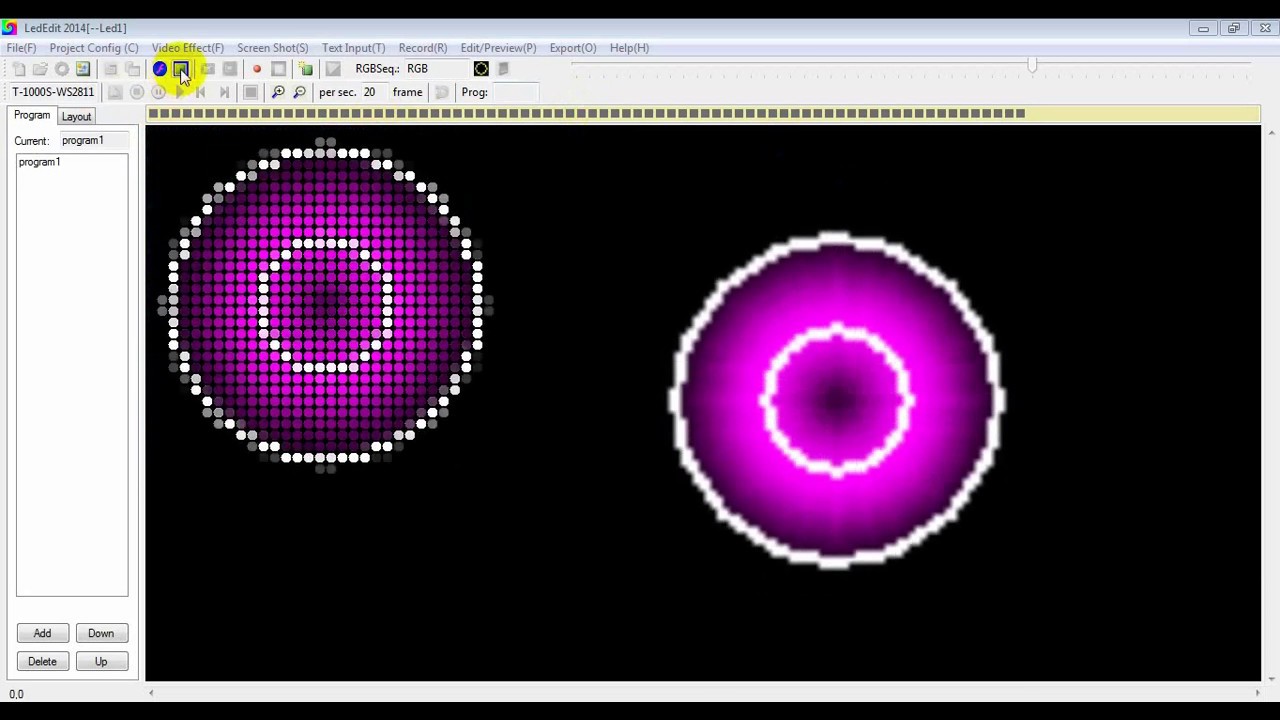1280x720 pixels.
Task: Open the Video Effect(F) menu
Action: [x=188, y=48]
